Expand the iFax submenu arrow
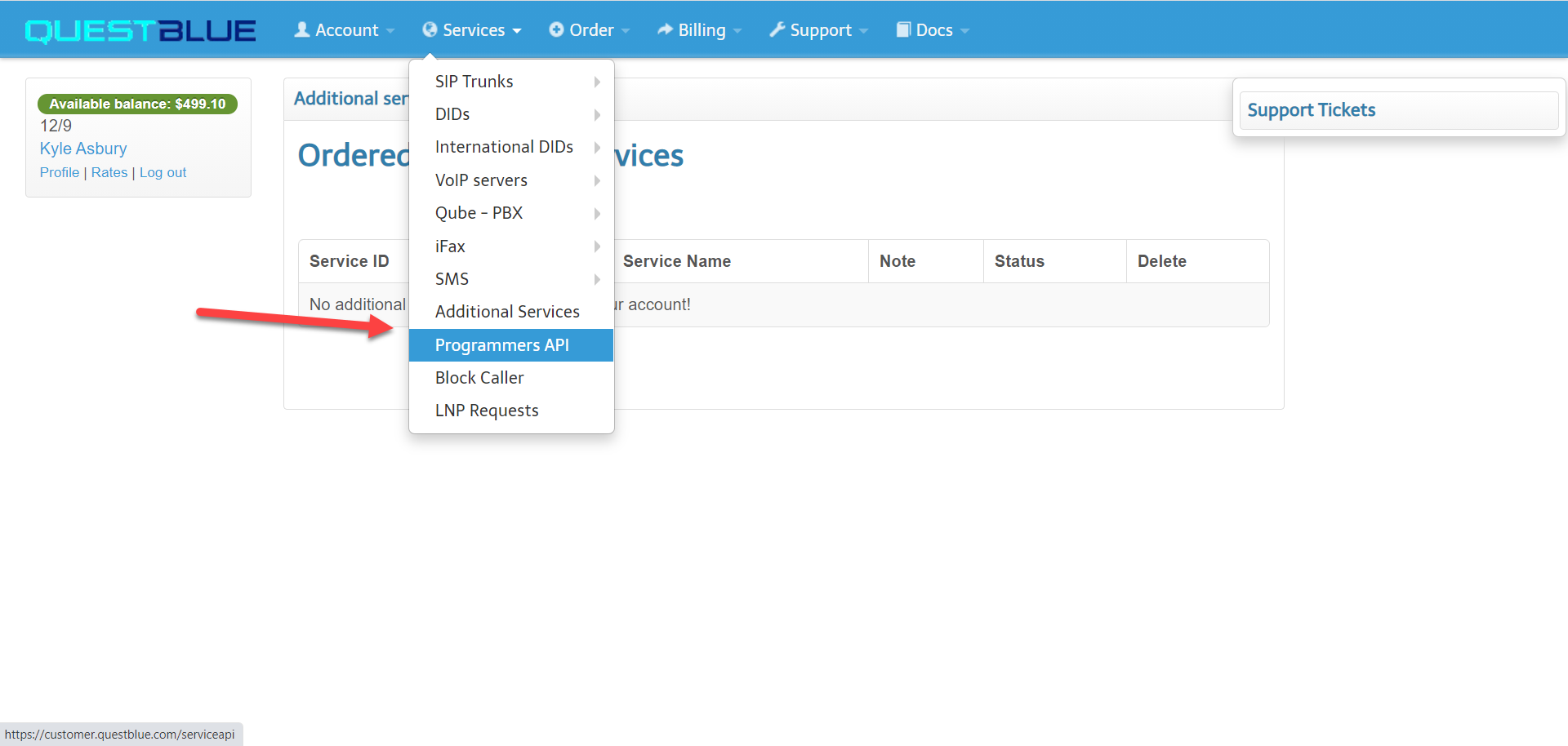 coord(597,246)
